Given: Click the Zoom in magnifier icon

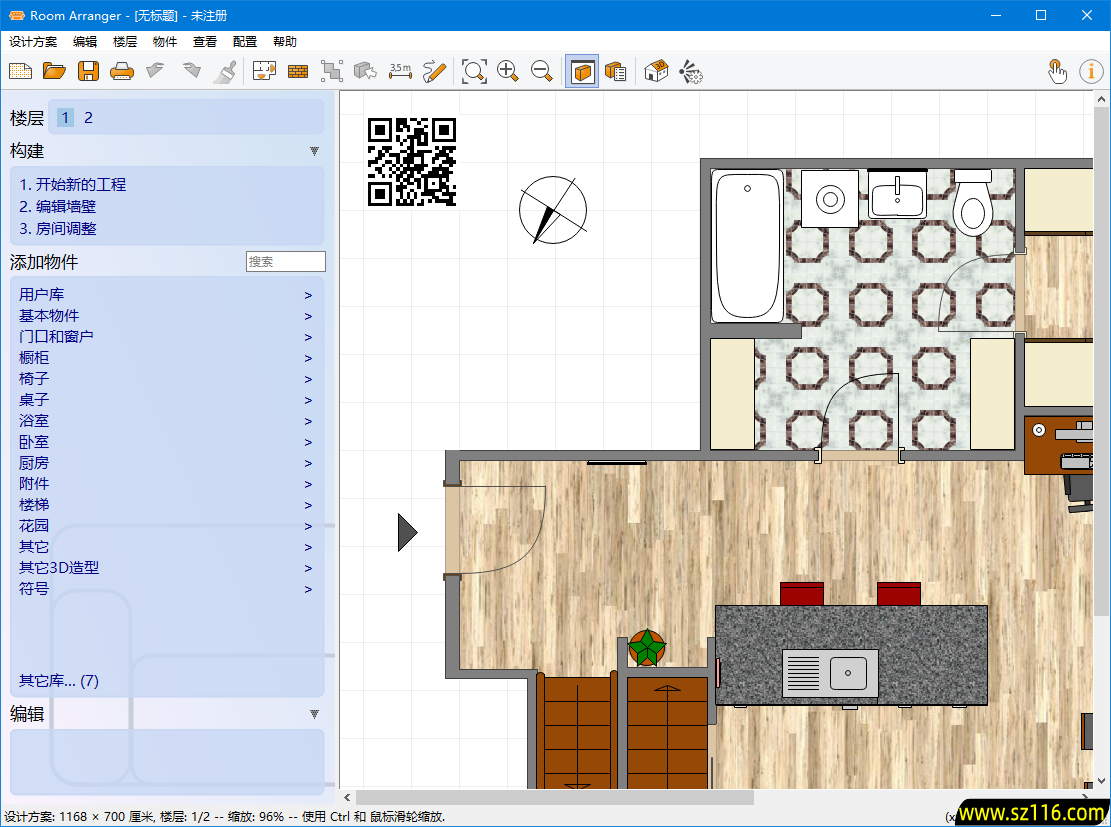Looking at the screenshot, I should (x=508, y=71).
